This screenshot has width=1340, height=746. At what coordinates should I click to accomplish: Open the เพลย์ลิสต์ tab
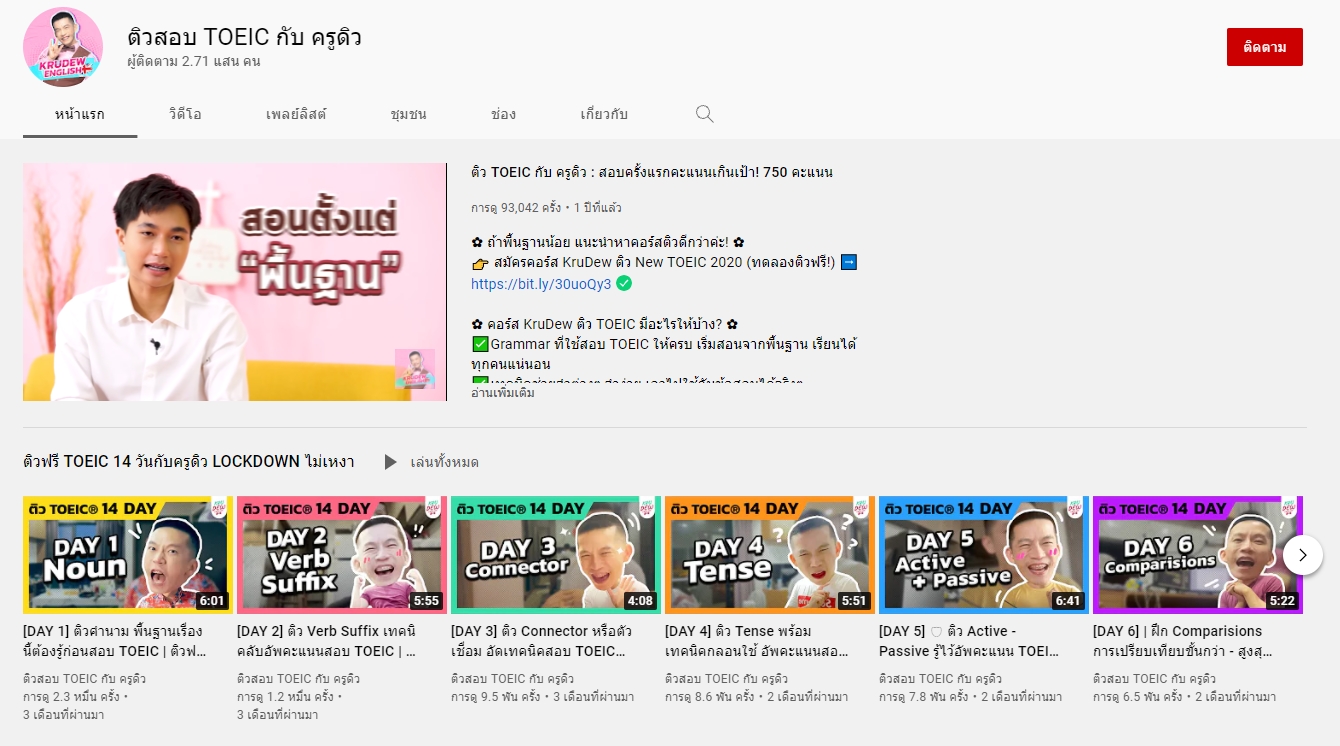tap(296, 114)
